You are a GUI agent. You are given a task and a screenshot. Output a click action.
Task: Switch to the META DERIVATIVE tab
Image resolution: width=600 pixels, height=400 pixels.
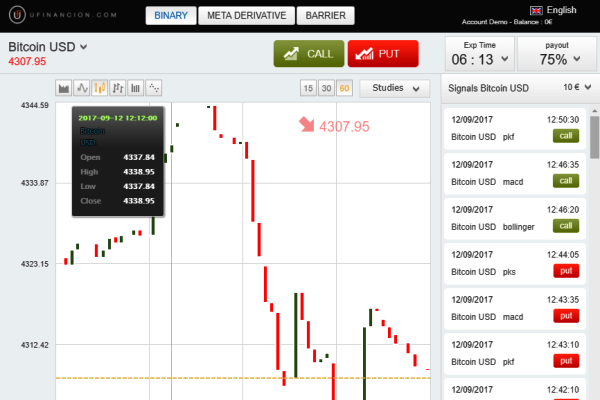click(x=246, y=16)
